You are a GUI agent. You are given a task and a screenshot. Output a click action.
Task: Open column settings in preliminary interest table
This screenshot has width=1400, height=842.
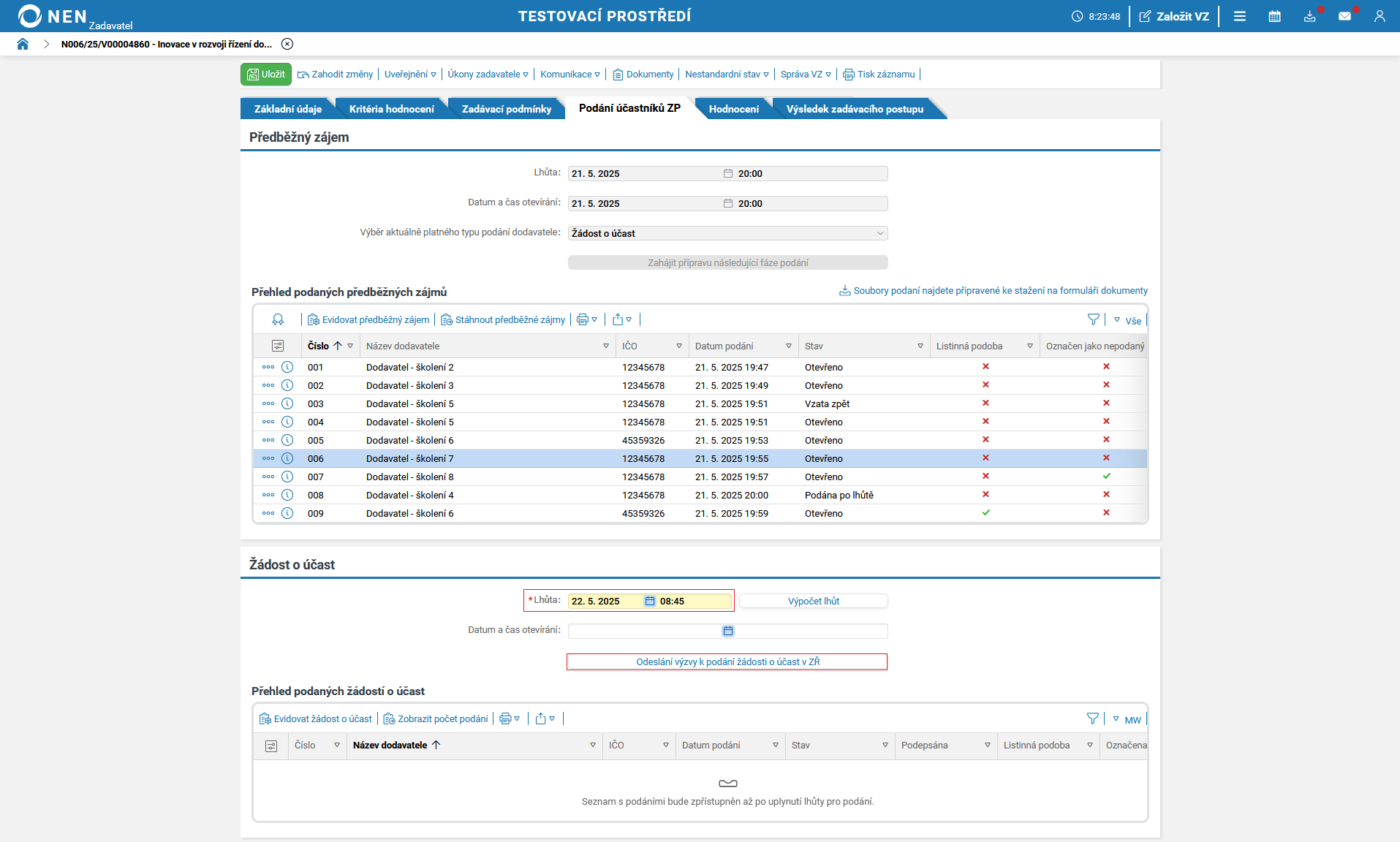coord(278,346)
